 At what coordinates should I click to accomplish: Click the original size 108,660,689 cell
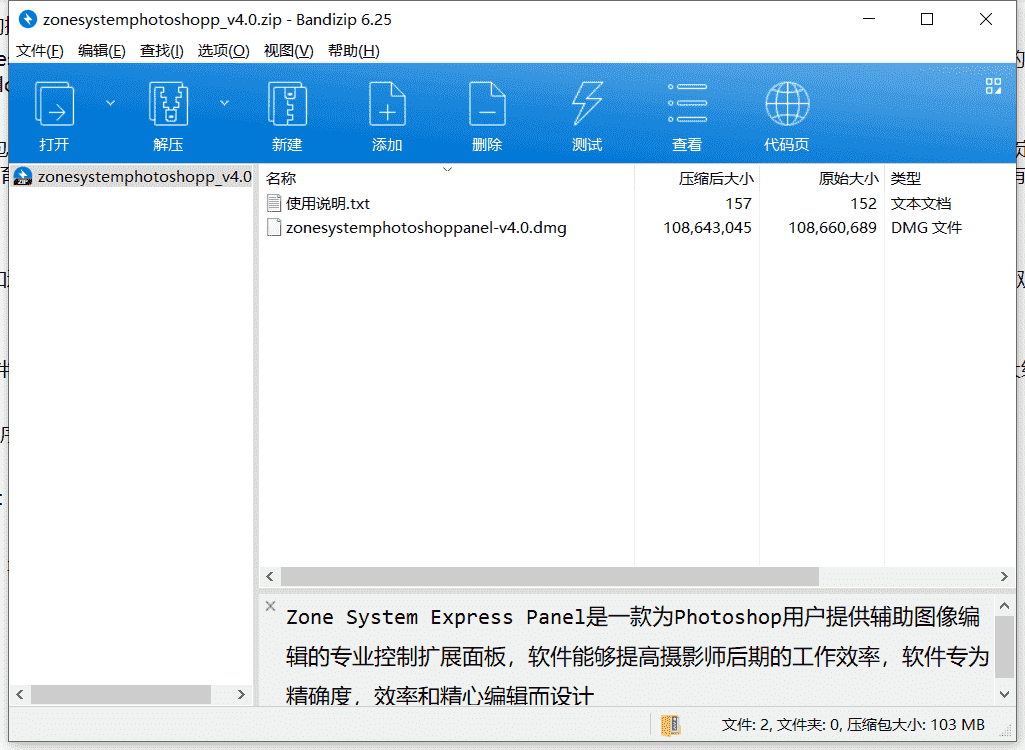pyautogui.click(x=832, y=228)
